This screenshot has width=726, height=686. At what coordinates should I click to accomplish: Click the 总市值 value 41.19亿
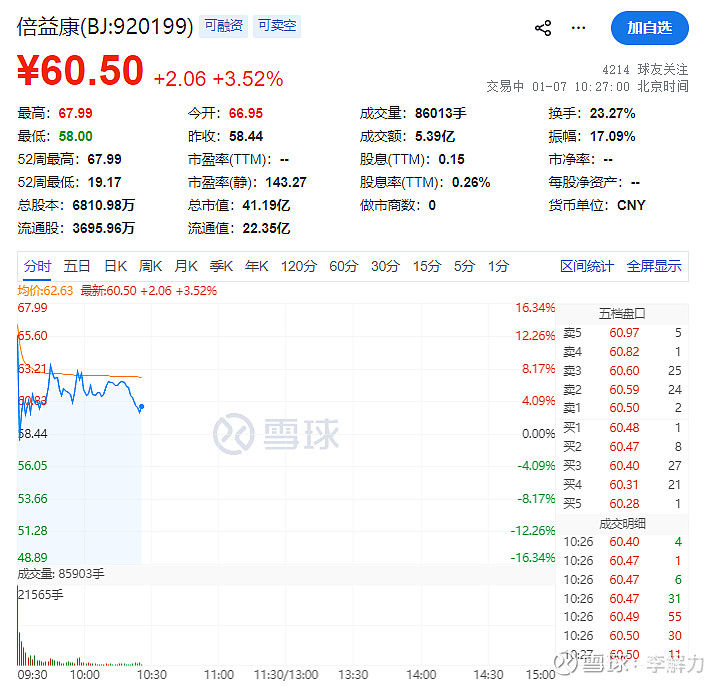click(266, 206)
